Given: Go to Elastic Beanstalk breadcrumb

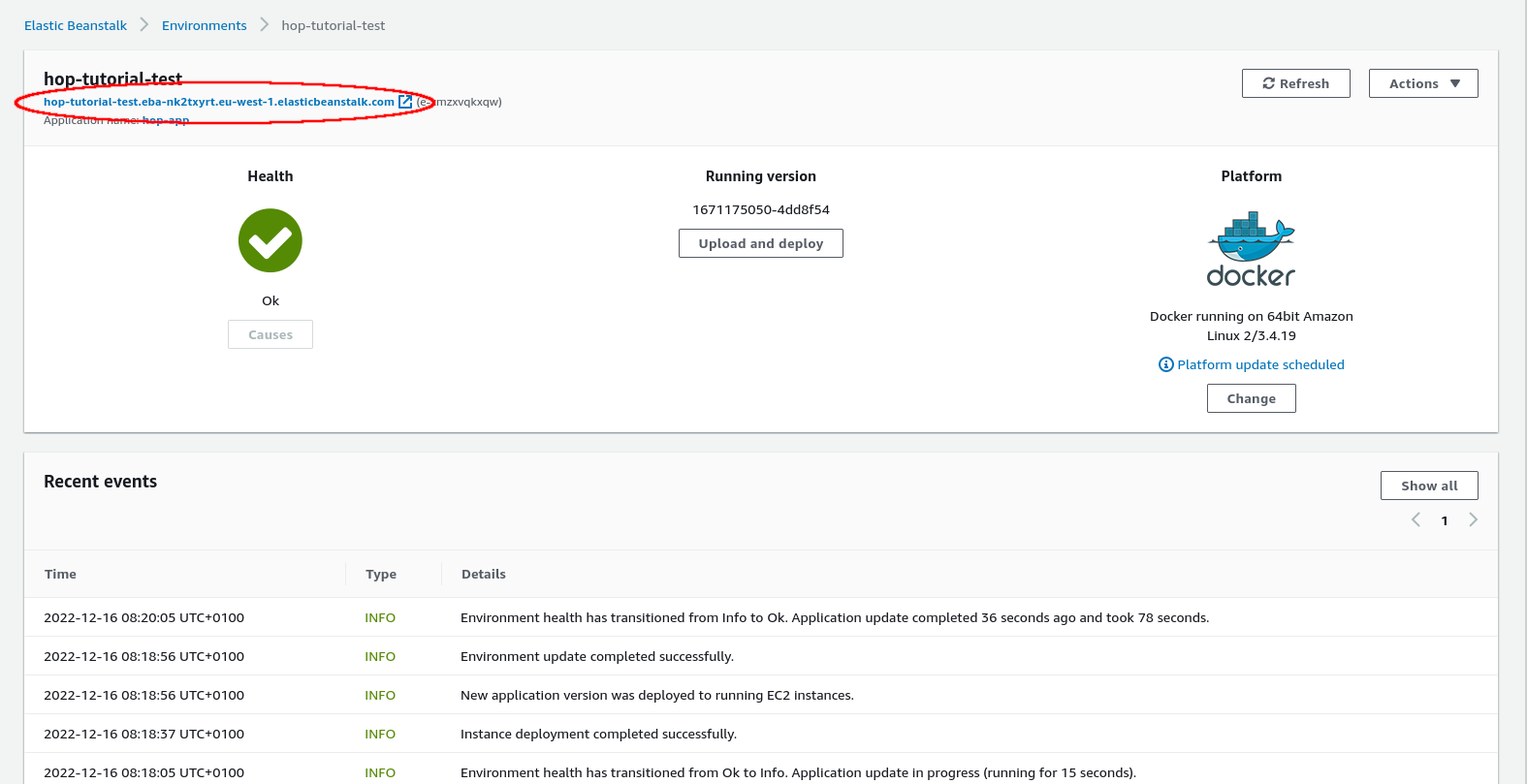Looking at the screenshot, I should click(76, 25).
